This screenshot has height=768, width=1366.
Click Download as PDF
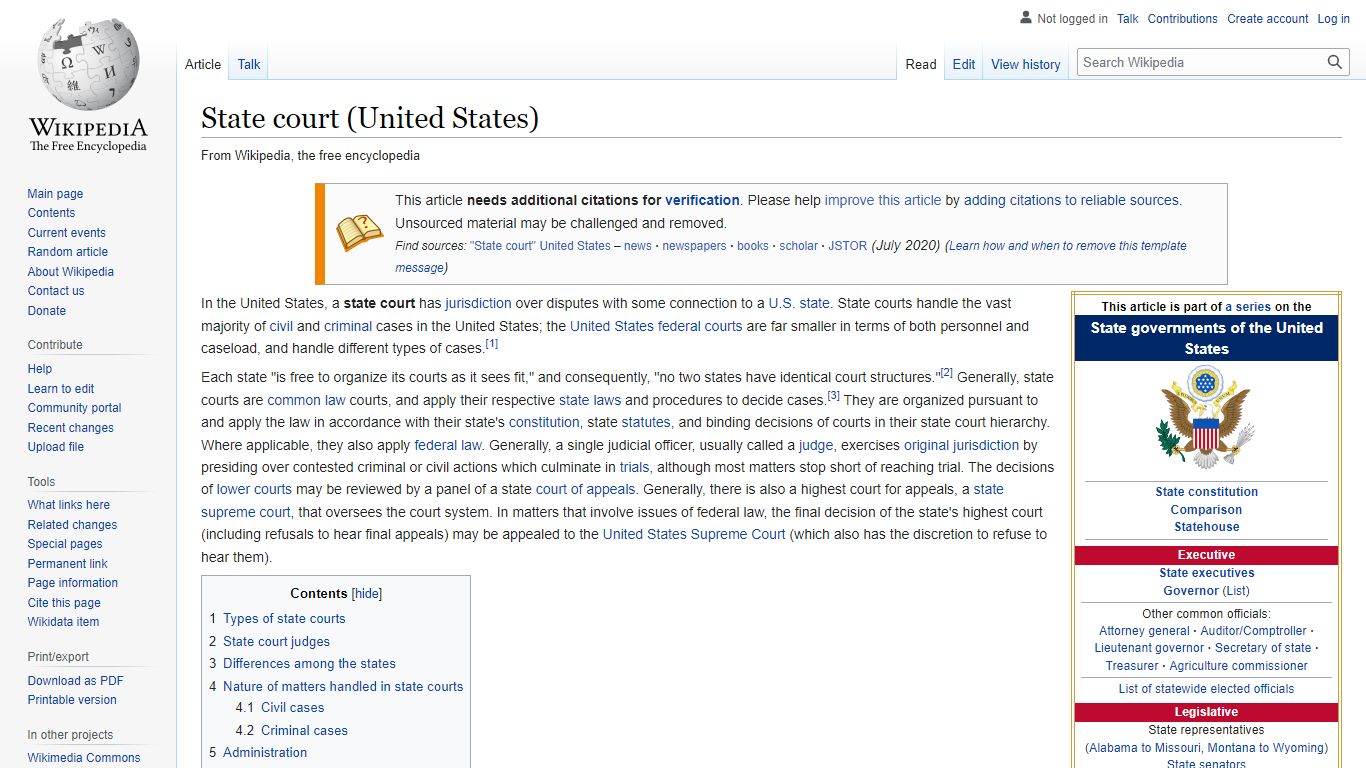(x=76, y=681)
